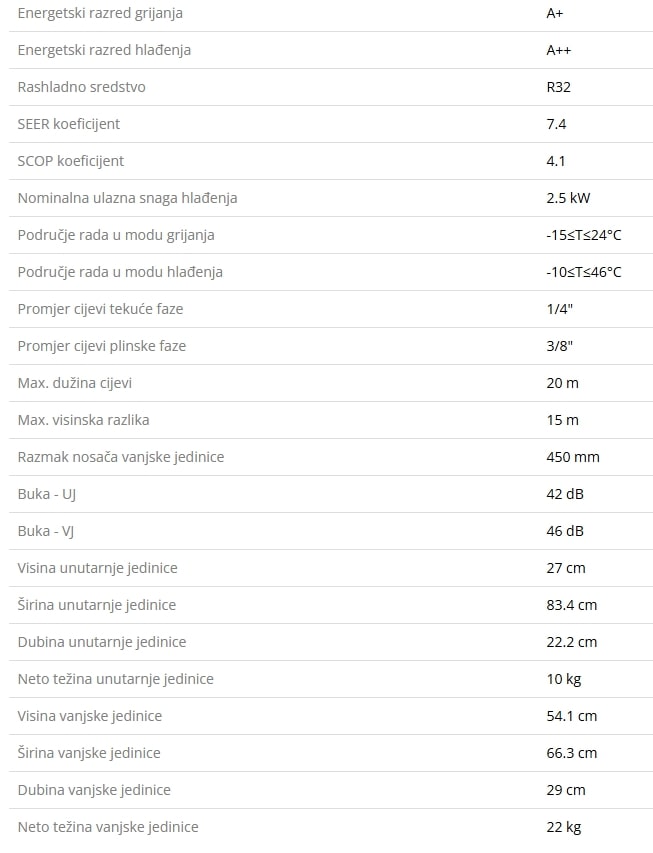Select the 450 mm bracket spacing value

point(572,457)
